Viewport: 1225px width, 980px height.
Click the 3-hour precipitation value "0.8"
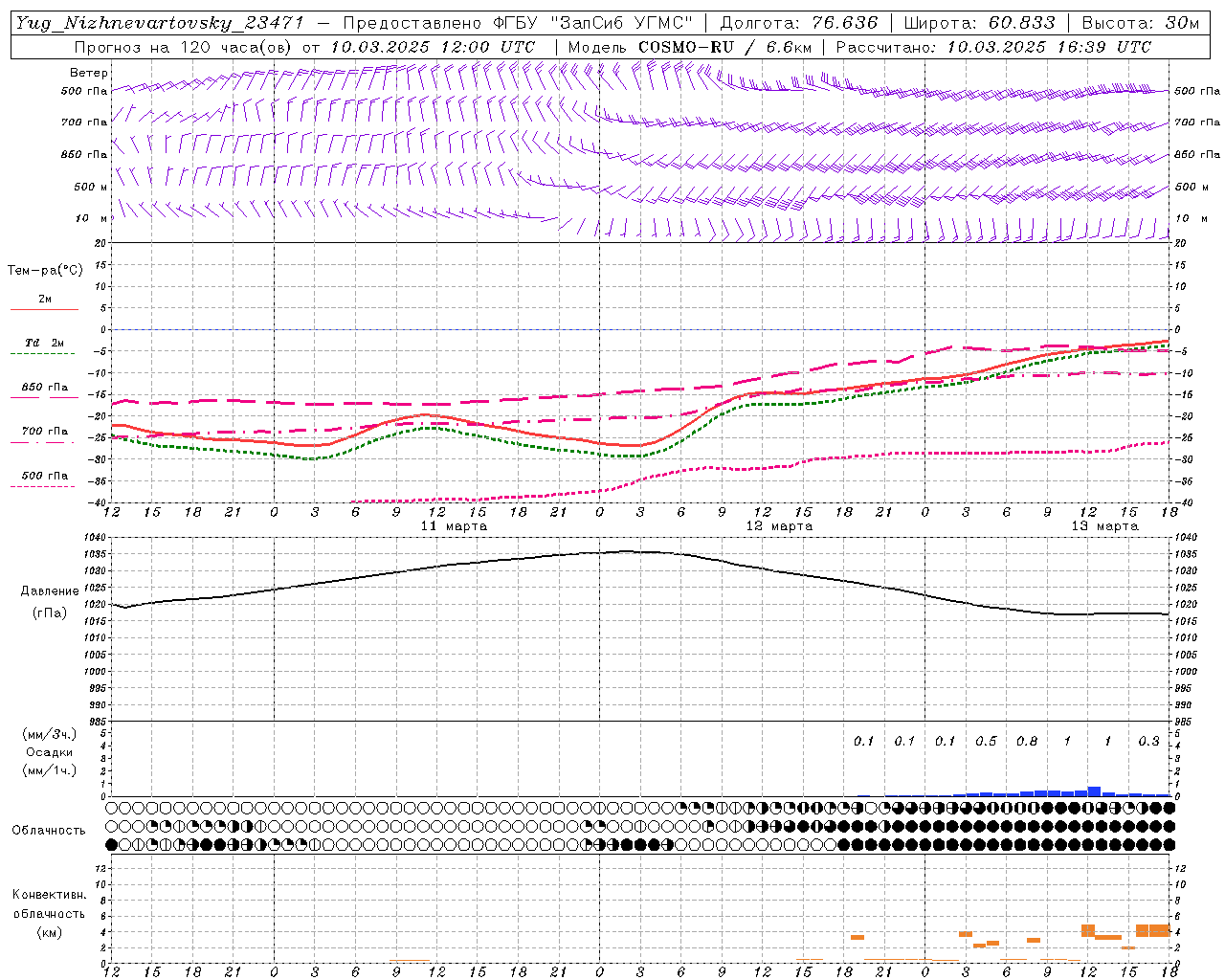[1027, 742]
